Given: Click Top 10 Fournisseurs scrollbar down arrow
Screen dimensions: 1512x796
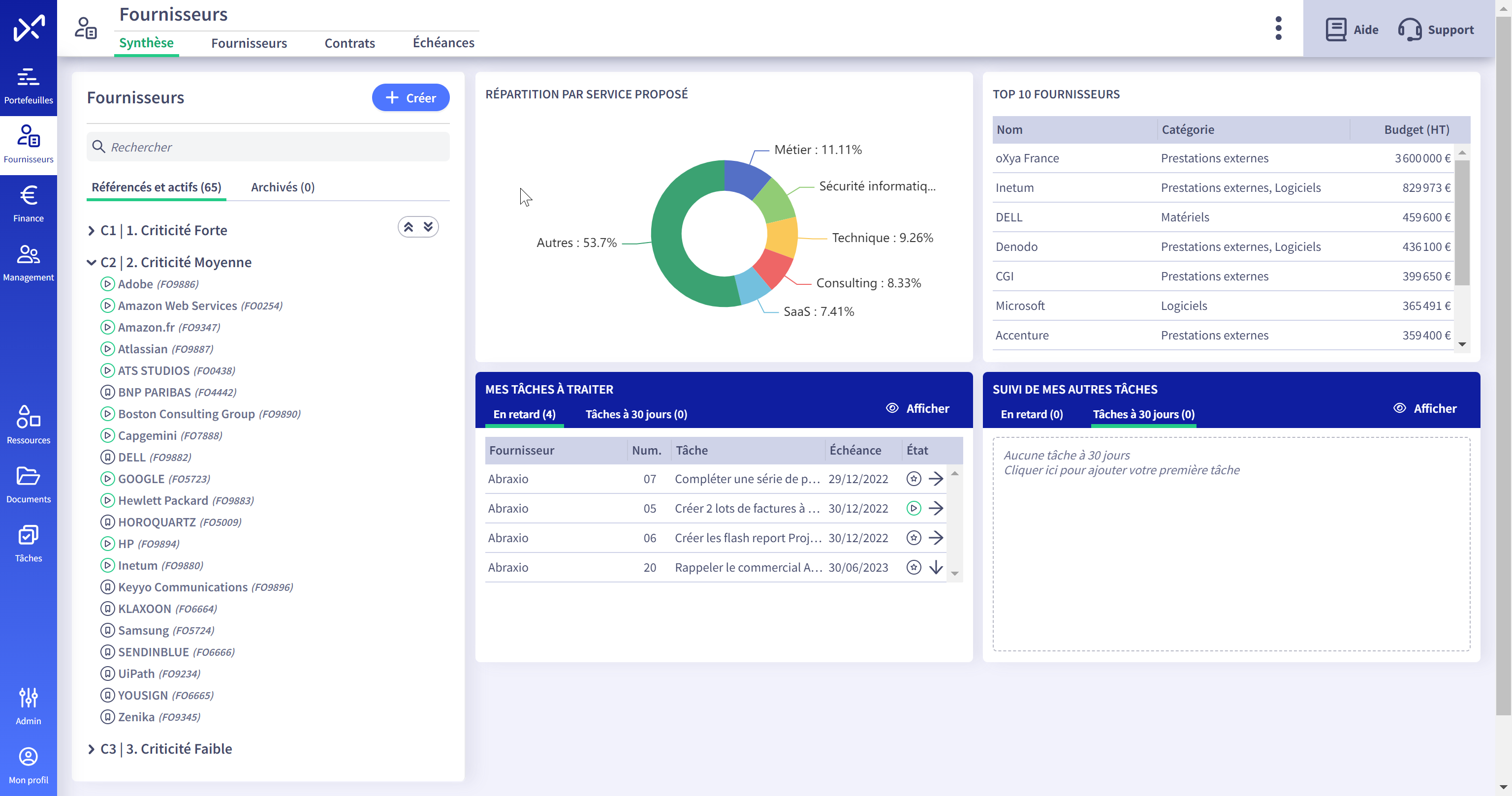Looking at the screenshot, I should click(1461, 344).
